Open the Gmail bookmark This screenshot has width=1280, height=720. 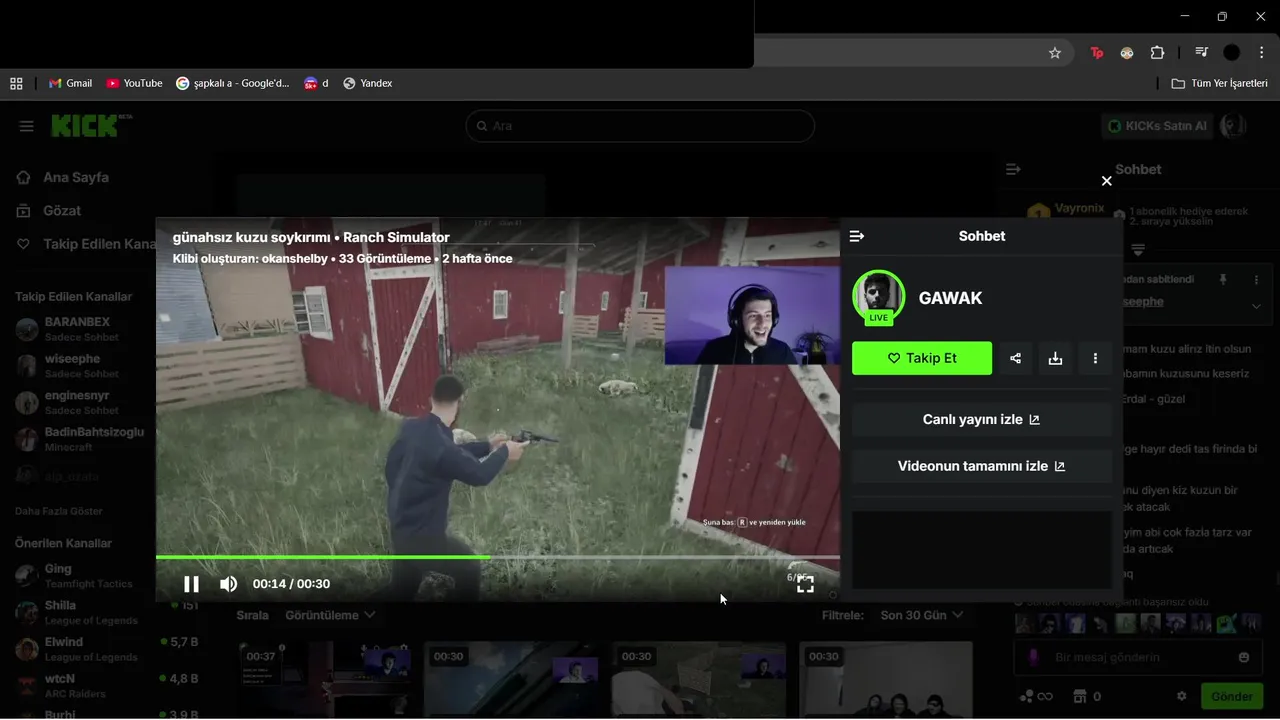70,83
